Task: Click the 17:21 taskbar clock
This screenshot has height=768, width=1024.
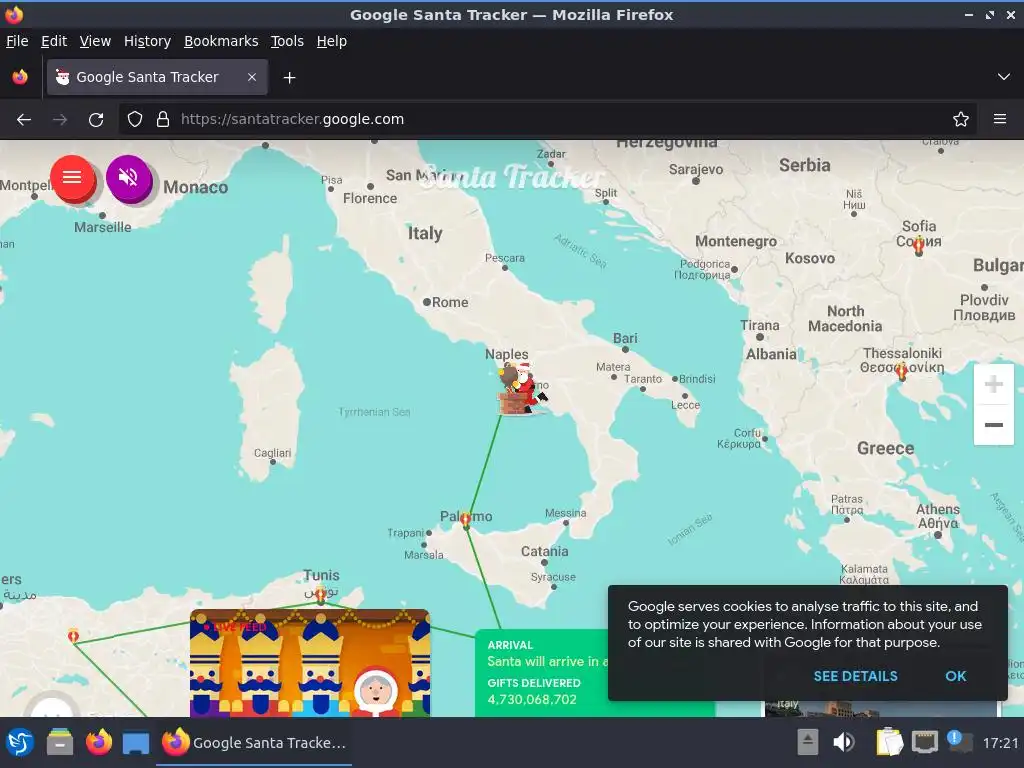Action: coord(1000,743)
